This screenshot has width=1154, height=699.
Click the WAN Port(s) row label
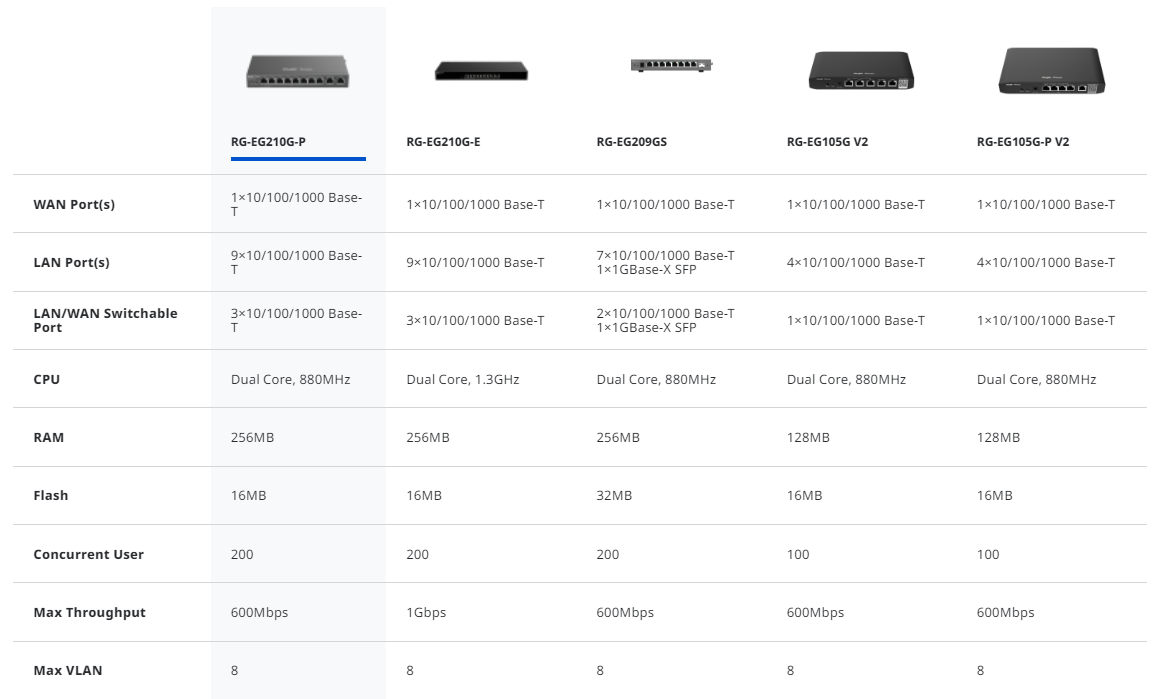coord(74,205)
